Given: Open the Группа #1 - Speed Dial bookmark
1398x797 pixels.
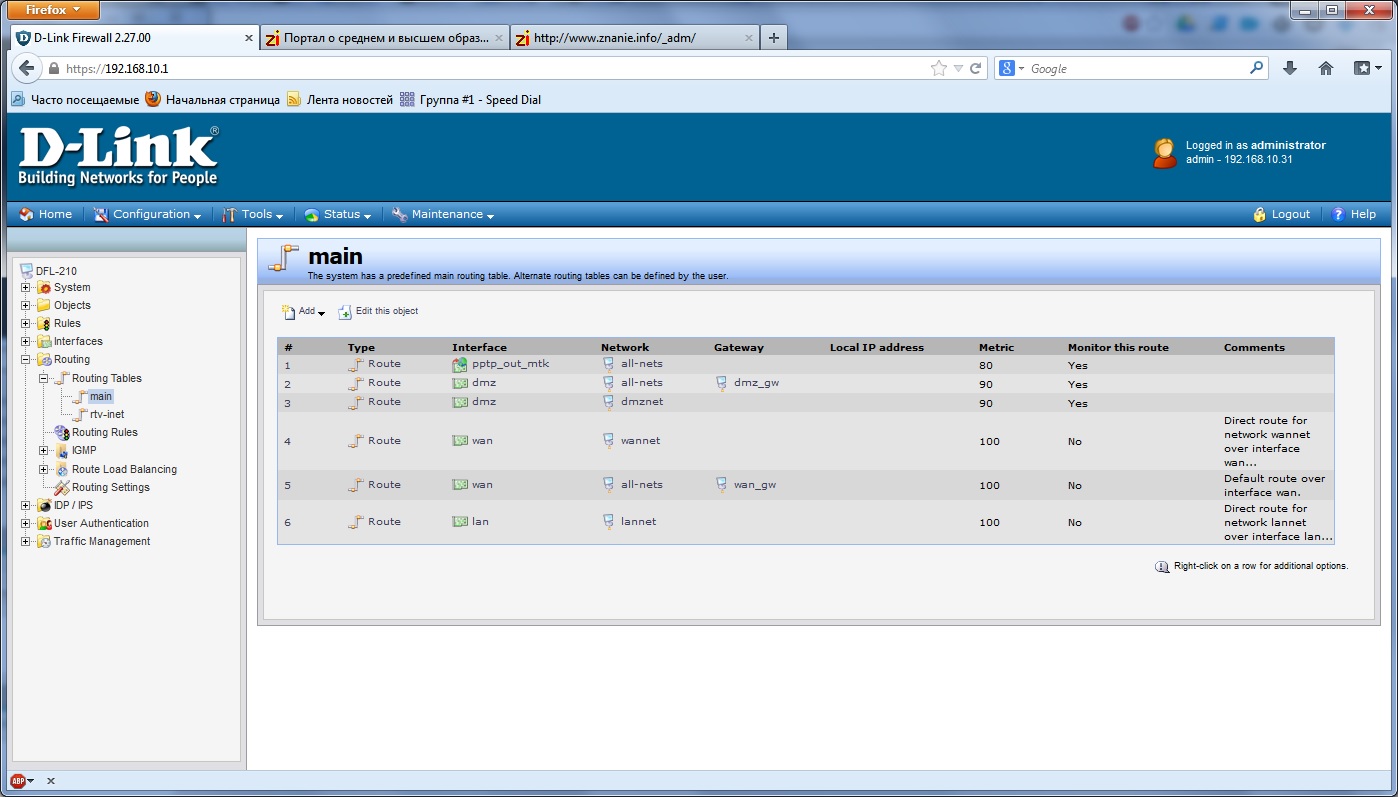Looking at the screenshot, I should 471,100.
